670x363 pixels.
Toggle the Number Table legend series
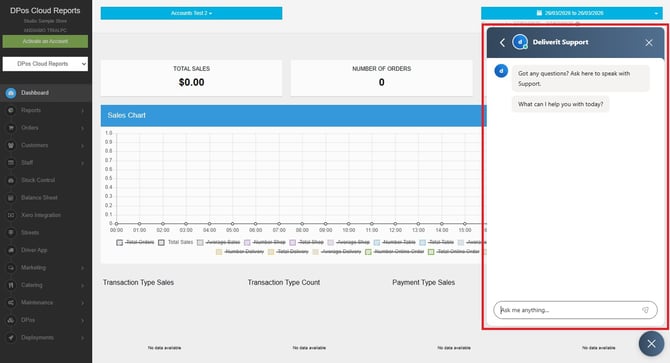coord(394,242)
